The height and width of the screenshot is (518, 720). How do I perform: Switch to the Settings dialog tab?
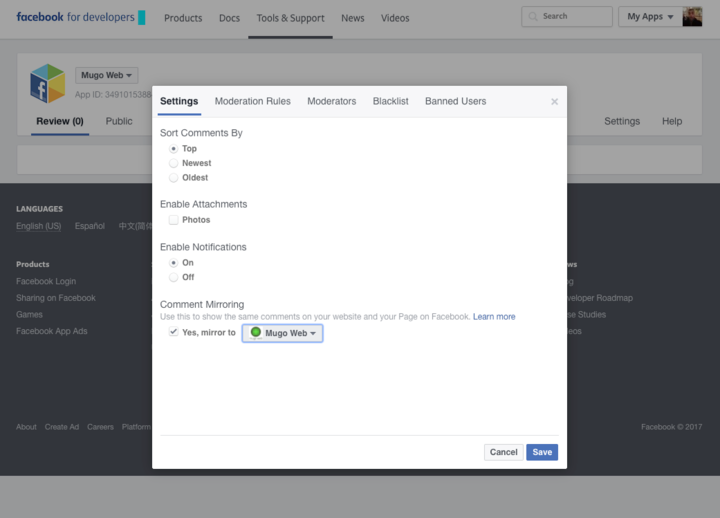pyautogui.click(x=179, y=101)
